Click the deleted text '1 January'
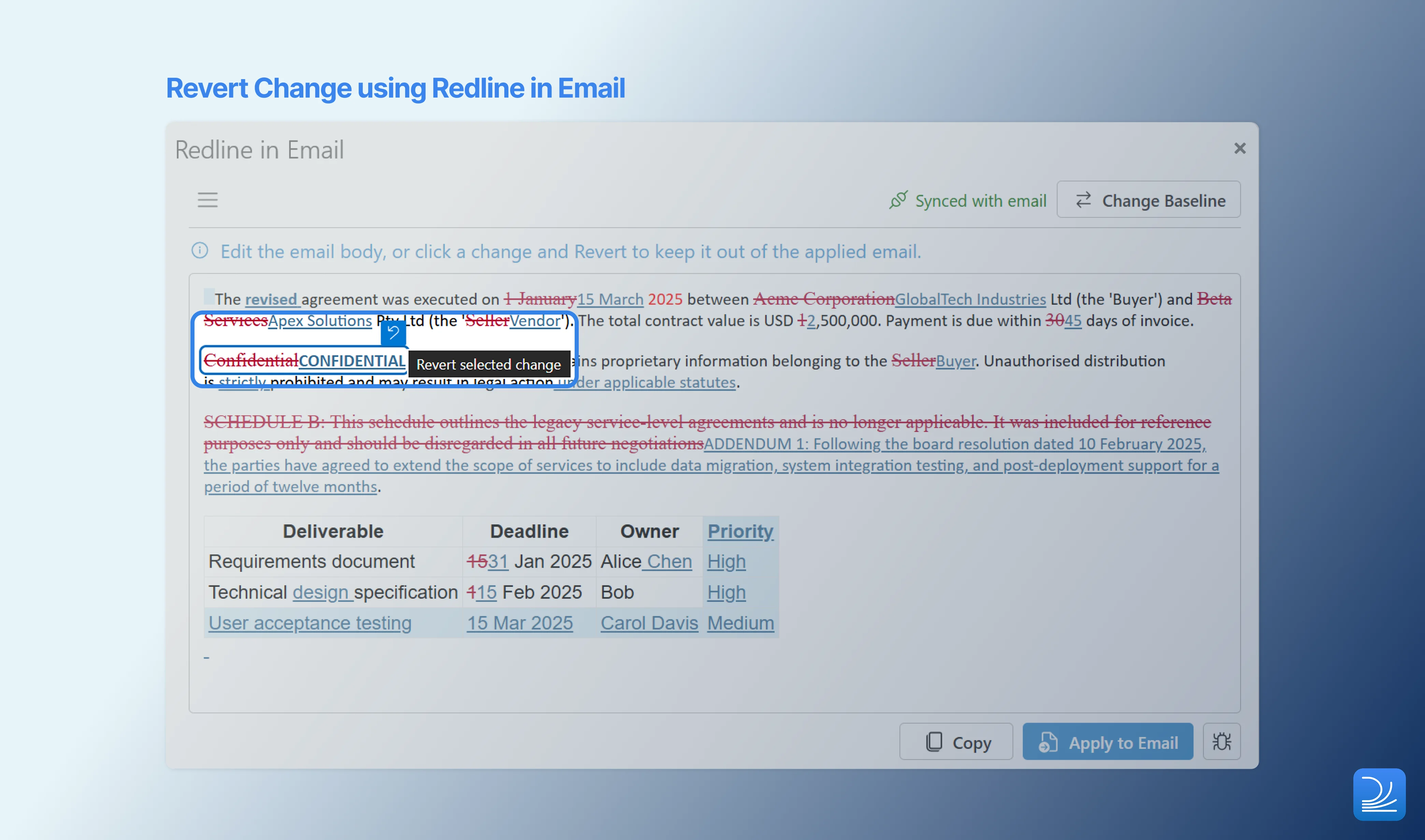 [x=540, y=299]
